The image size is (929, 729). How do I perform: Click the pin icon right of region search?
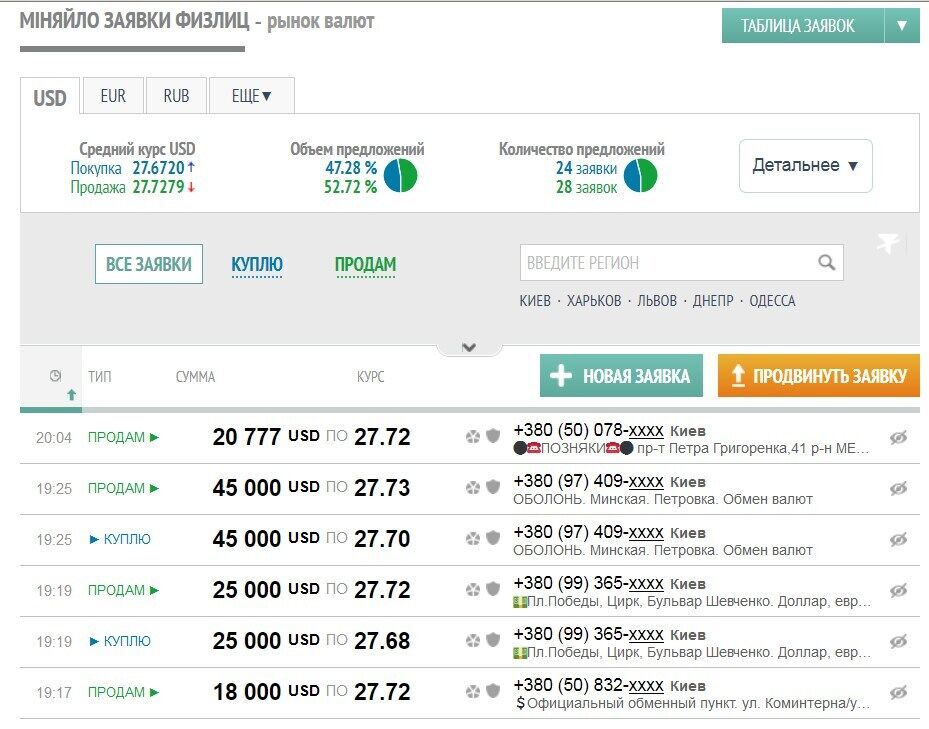tap(887, 244)
